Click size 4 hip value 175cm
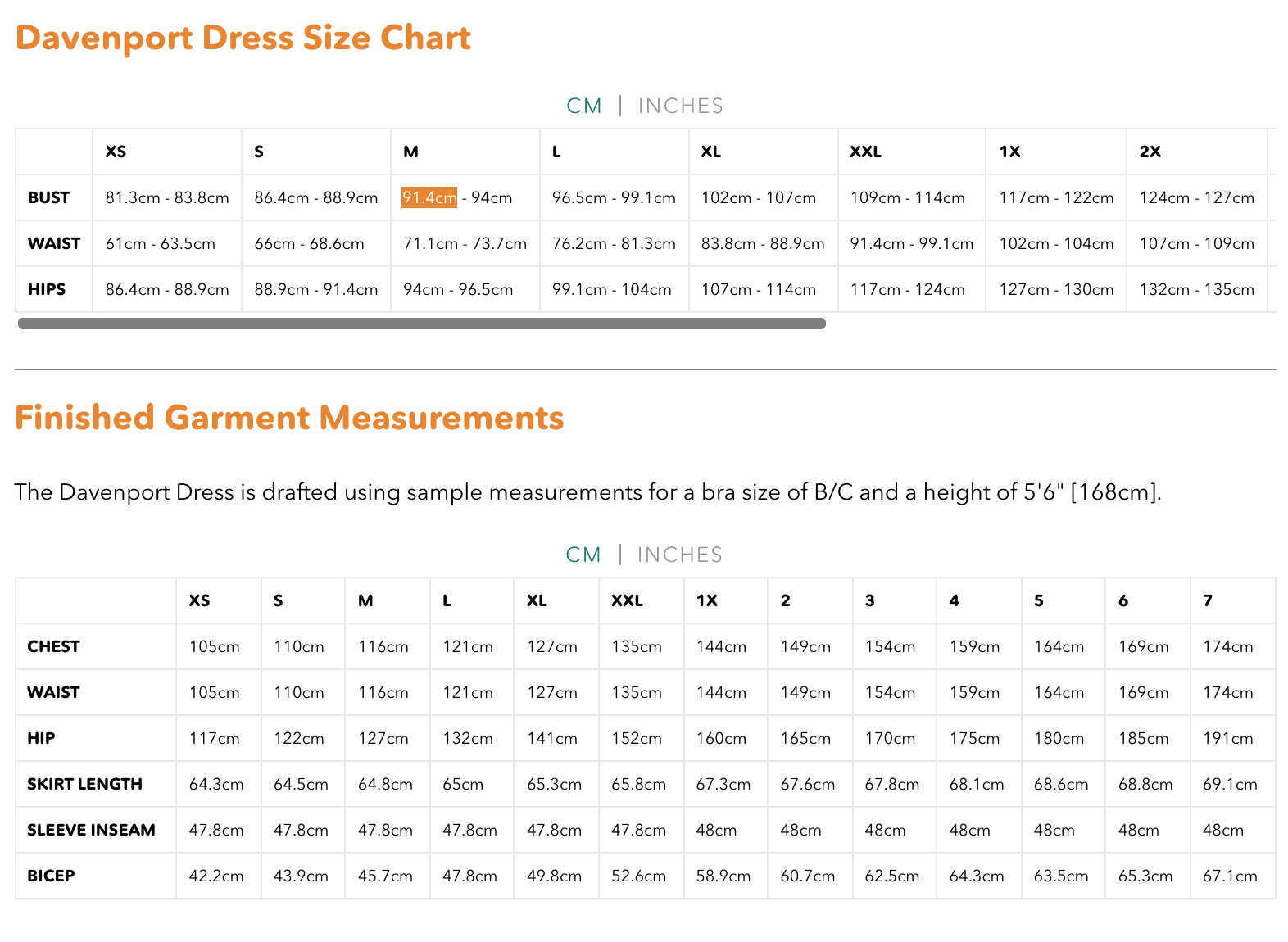The image size is (1288, 942). pos(975,738)
